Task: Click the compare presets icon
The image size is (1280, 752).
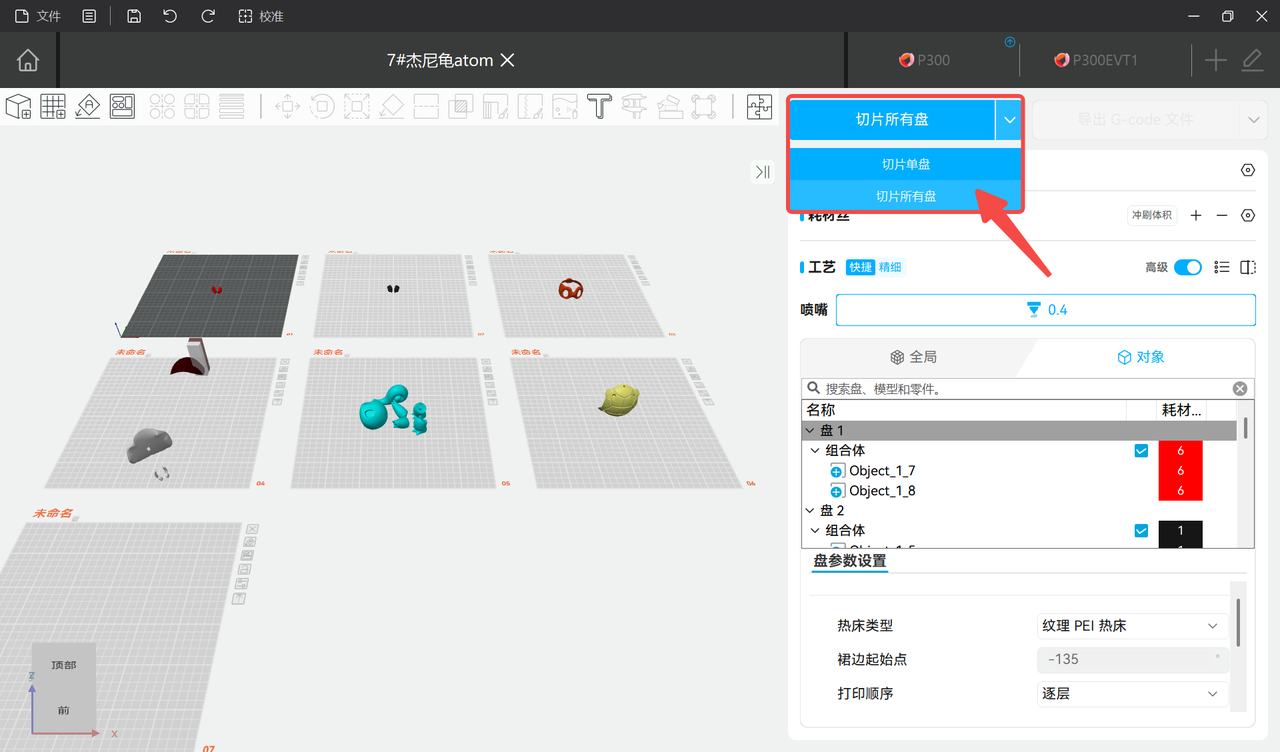Action: [x=1247, y=267]
